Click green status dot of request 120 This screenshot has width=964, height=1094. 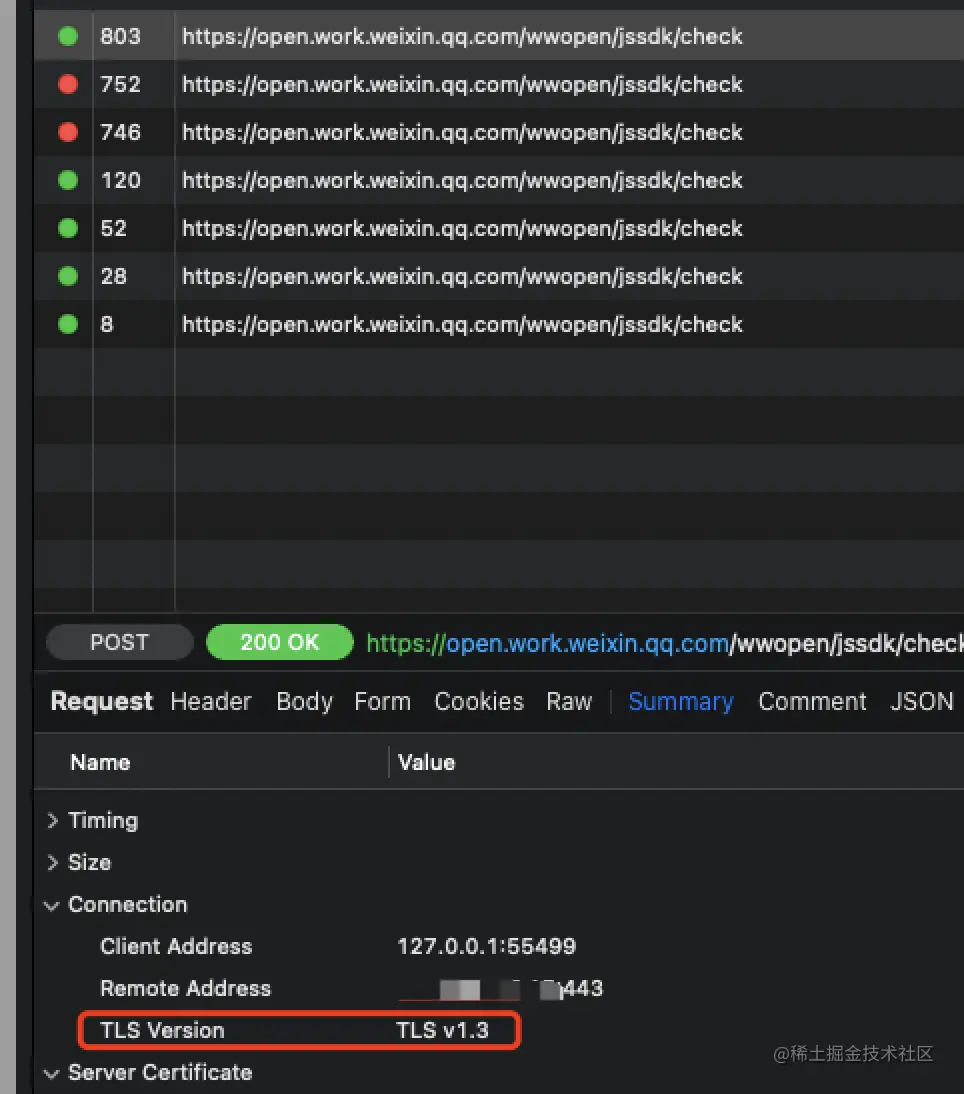click(x=68, y=181)
